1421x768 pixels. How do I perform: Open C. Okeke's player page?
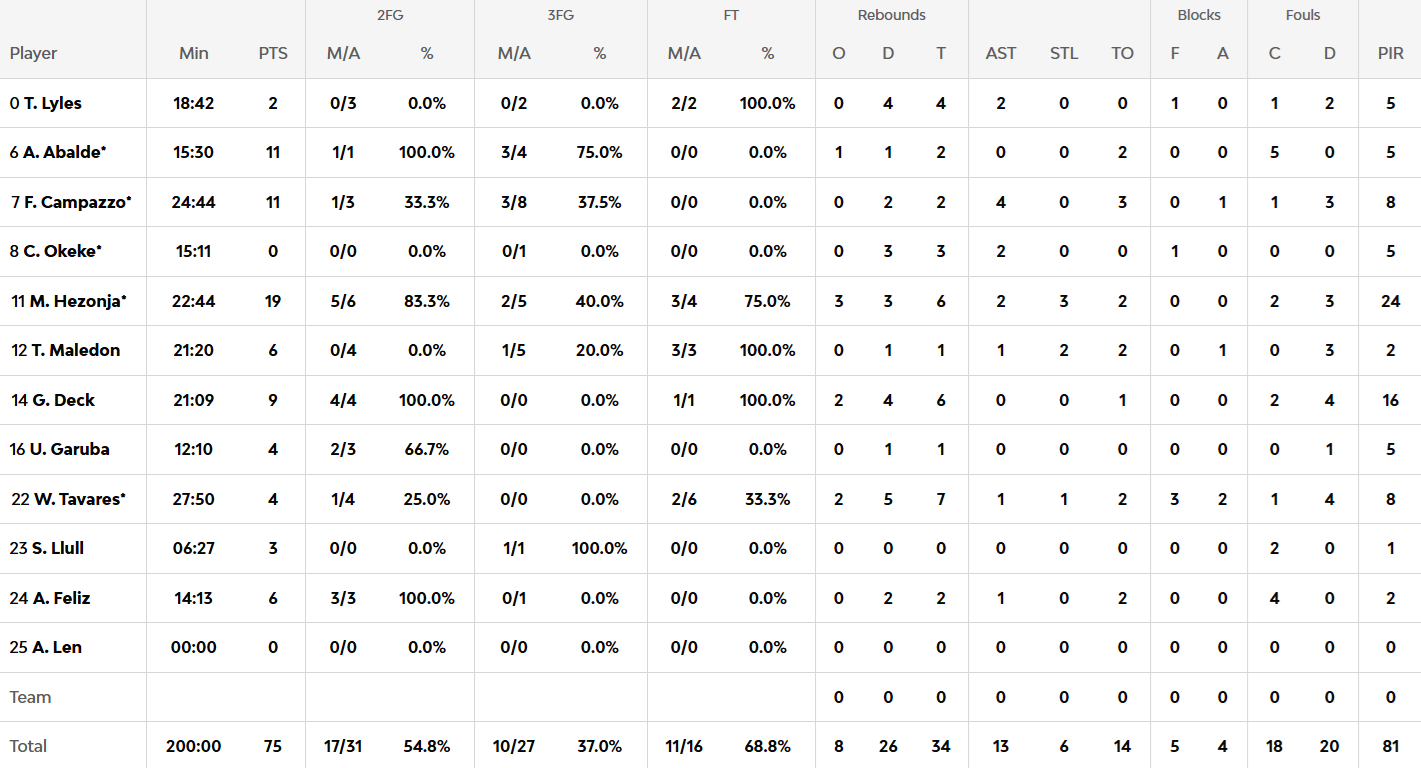tap(62, 251)
